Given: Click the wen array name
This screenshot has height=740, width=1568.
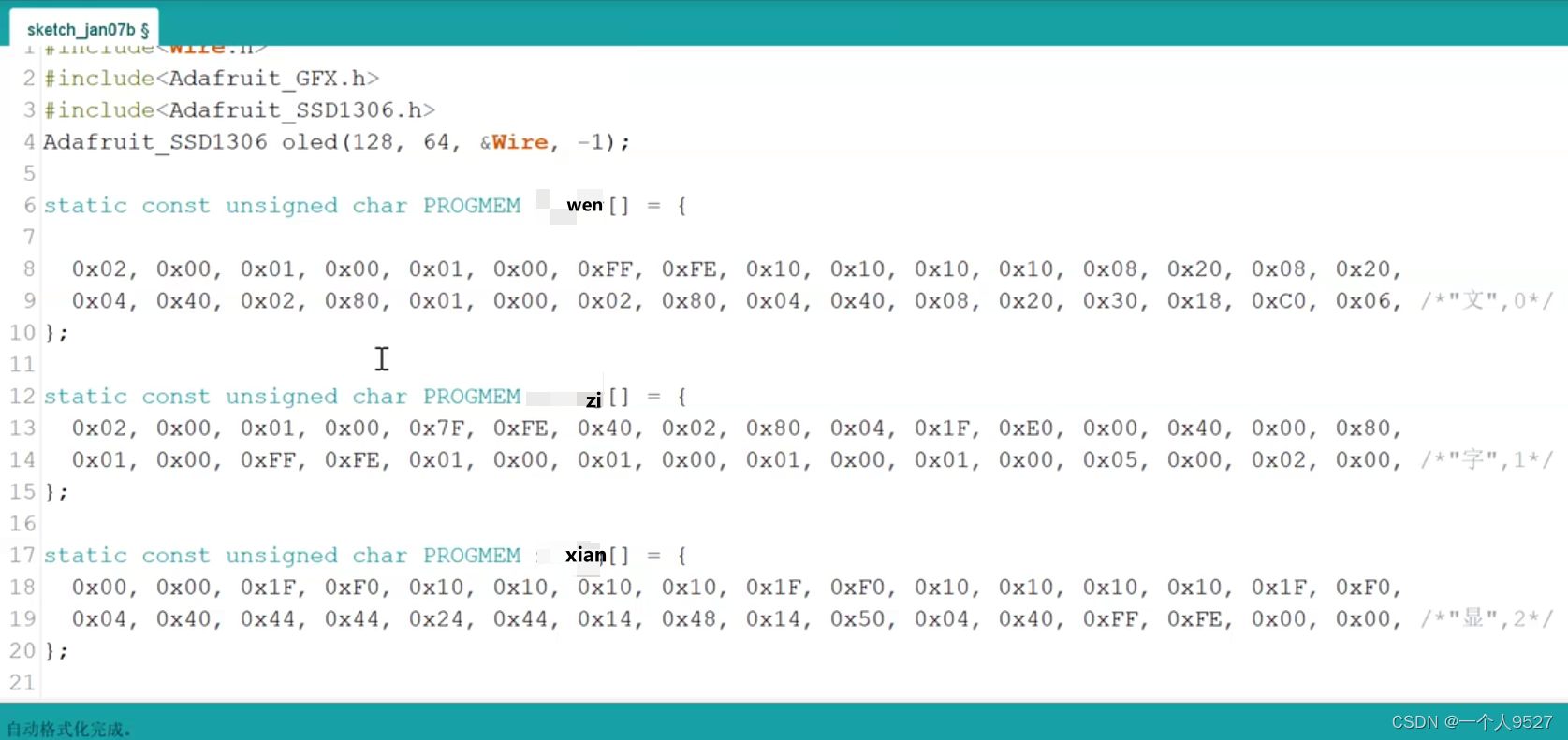Looking at the screenshot, I should [x=584, y=205].
